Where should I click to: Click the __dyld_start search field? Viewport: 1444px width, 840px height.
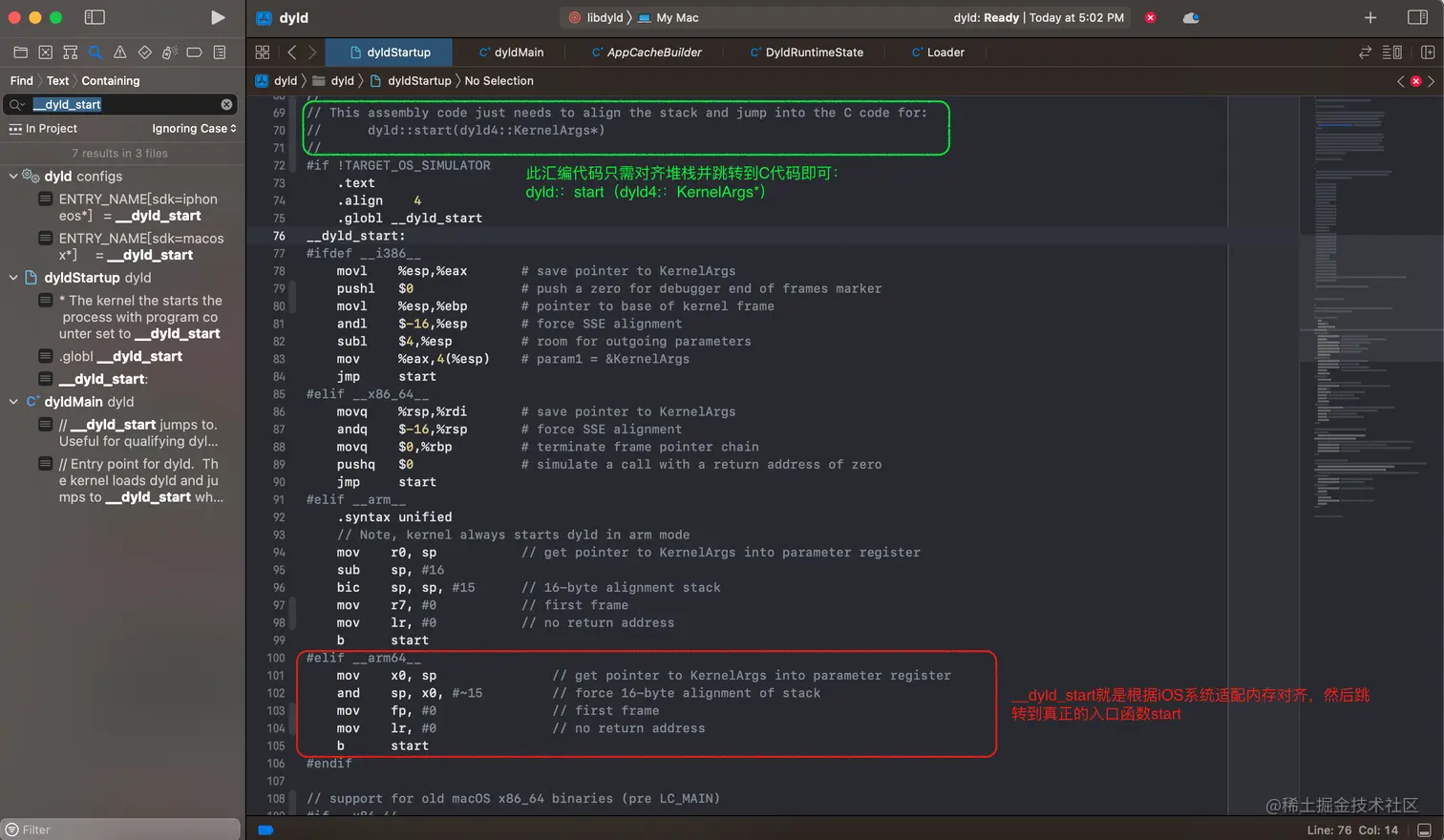coord(122,104)
